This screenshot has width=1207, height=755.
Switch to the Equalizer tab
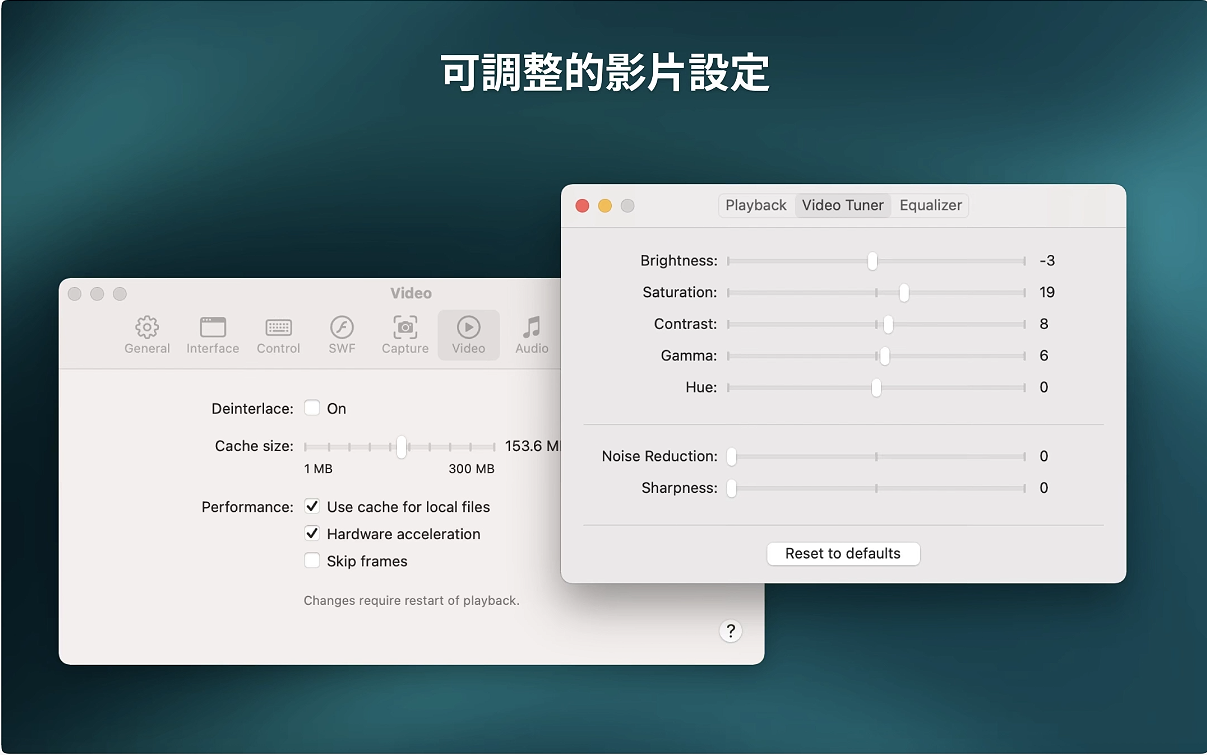(x=930, y=205)
